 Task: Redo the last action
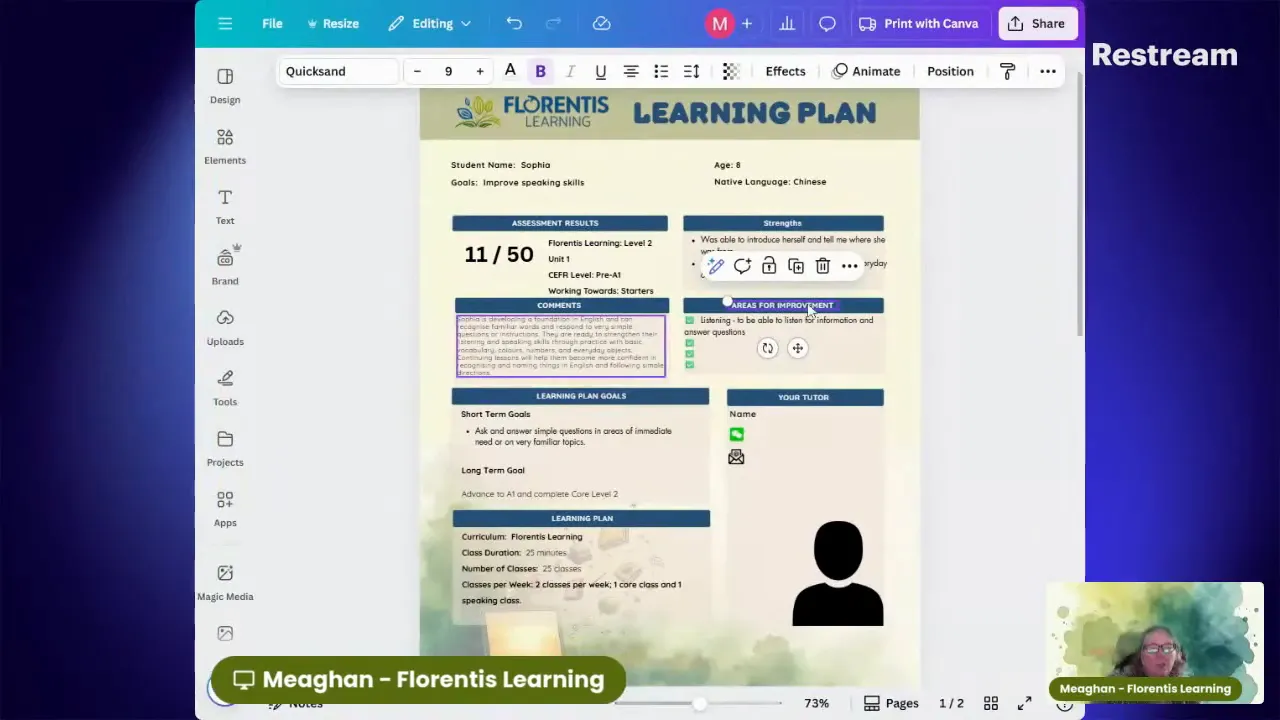(x=553, y=23)
